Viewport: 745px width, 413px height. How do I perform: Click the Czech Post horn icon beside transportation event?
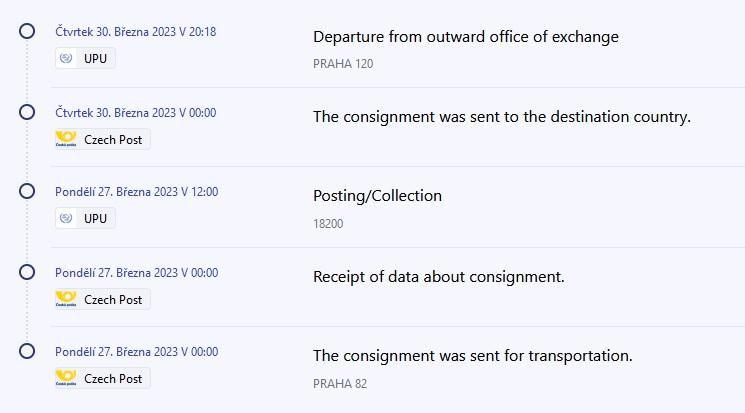tap(67, 378)
